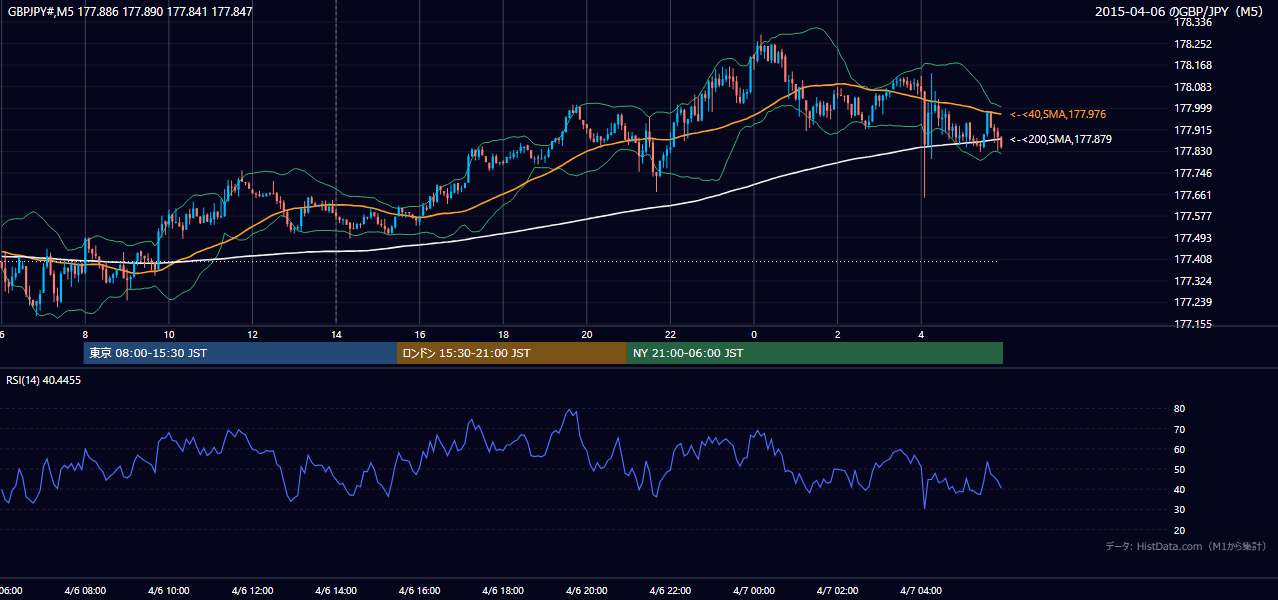The image size is (1278, 600).
Task: Click price axis label 178.336
Action: 1193,22
